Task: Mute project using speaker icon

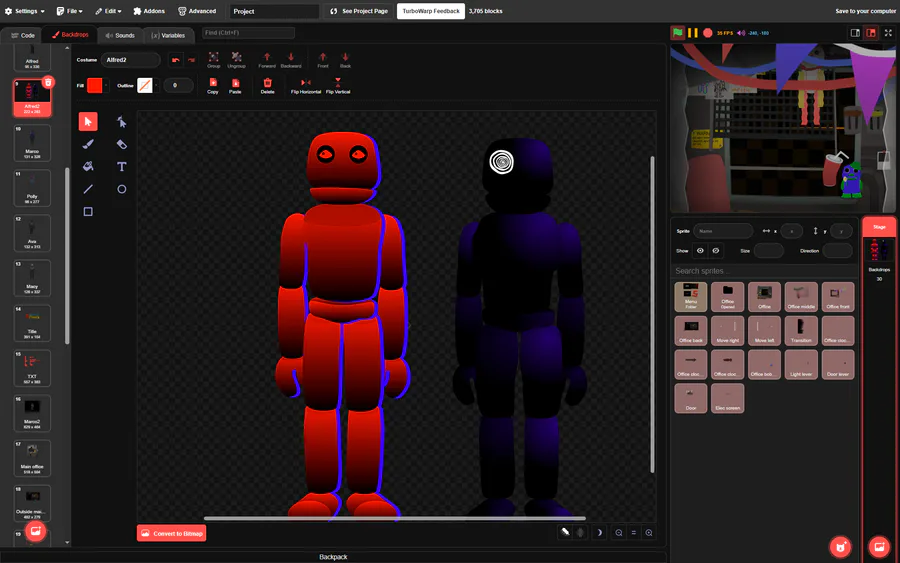Action: (741, 33)
